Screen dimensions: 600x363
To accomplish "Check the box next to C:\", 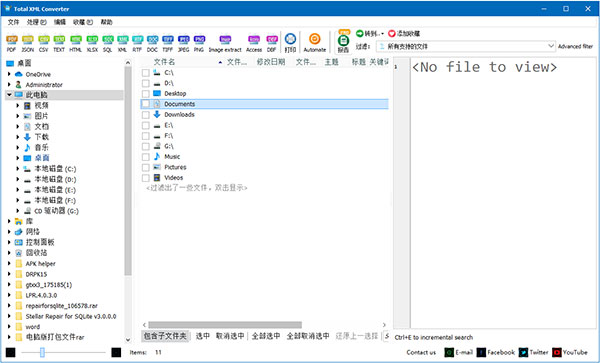I will (145, 73).
